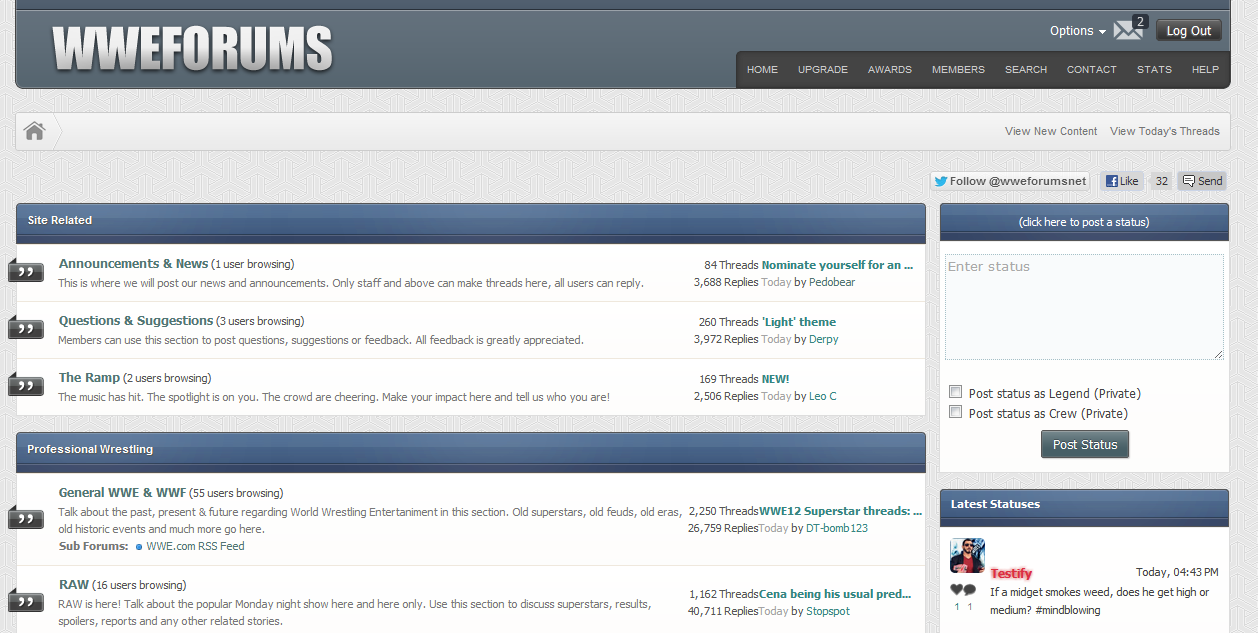Click The Ramp forum quote icon

tap(26, 385)
